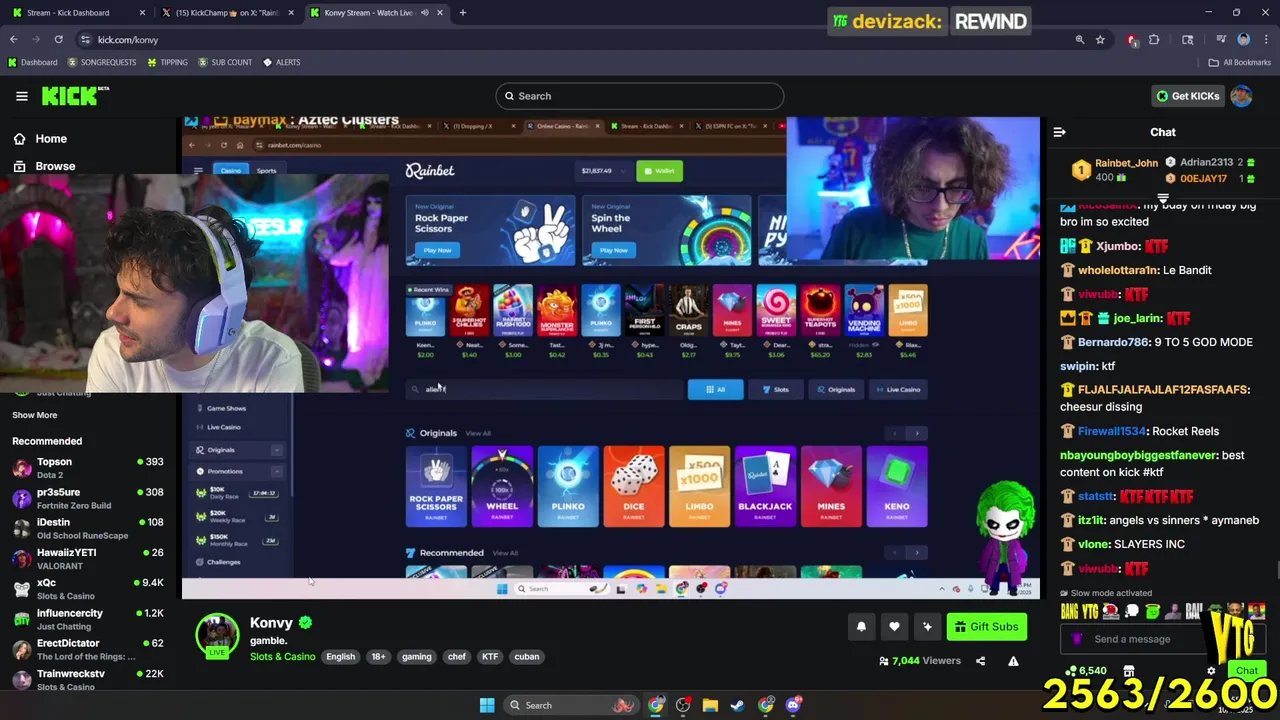
Task: Open the SUB COUNT bookmark
Action: (225, 62)
